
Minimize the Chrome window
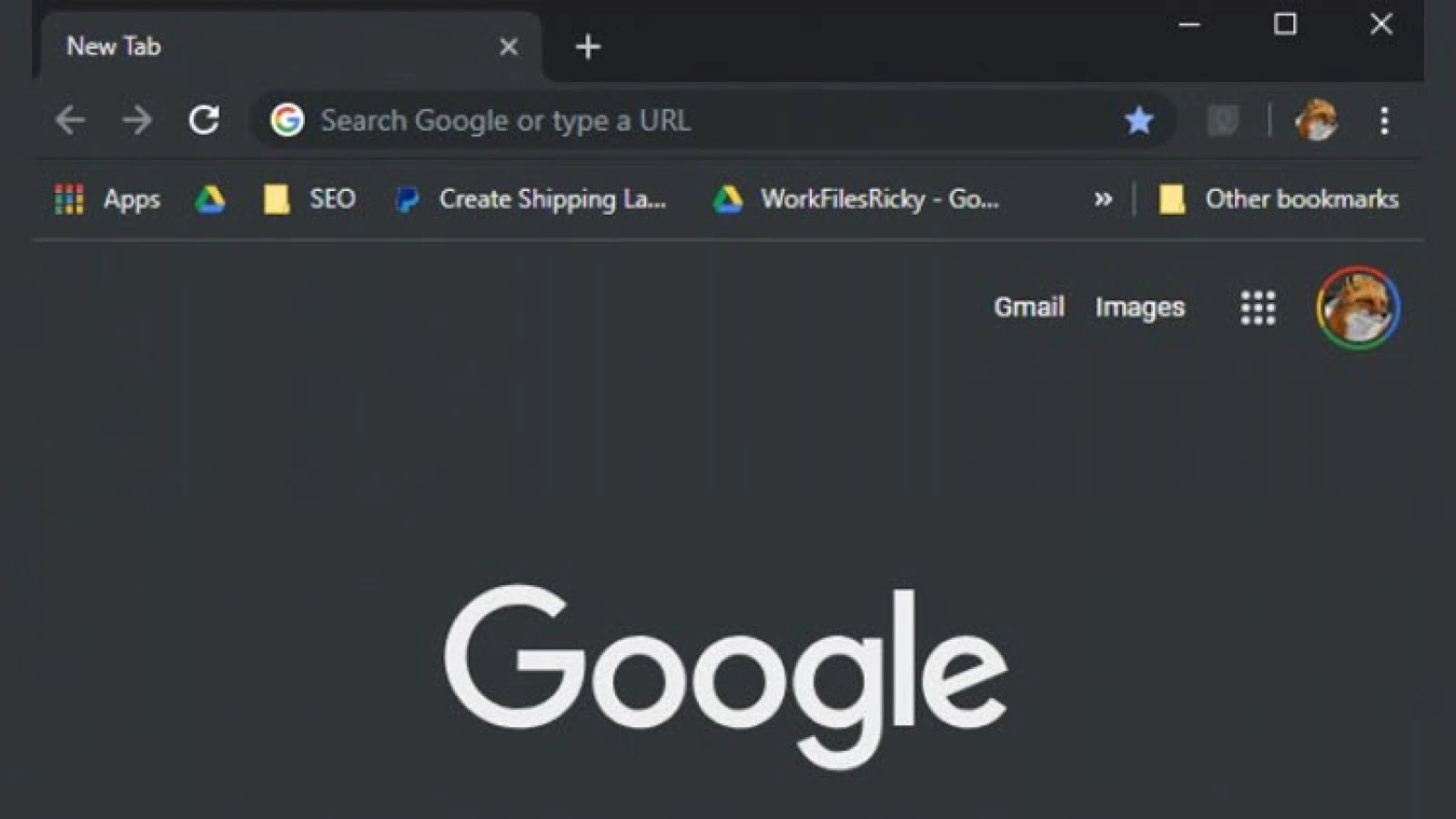pos(1189,25)
